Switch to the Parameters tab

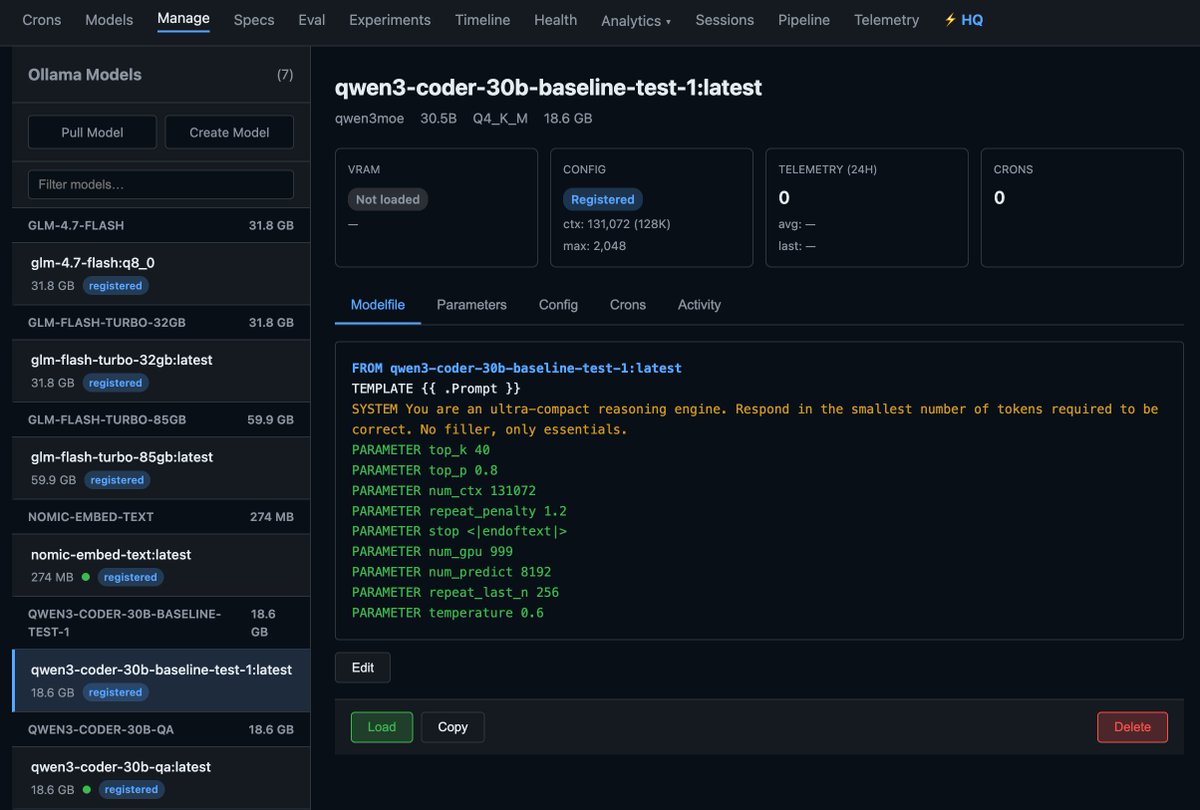pyautogui.click(x=472, y=305)
